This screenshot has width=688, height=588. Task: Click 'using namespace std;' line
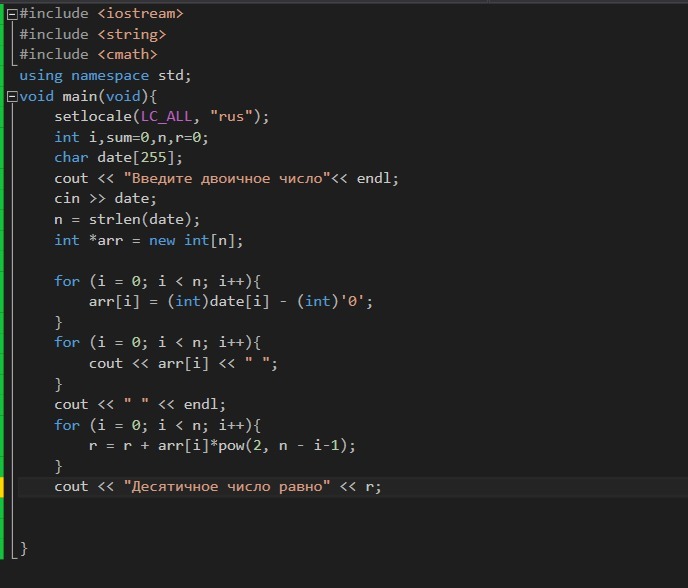click(105, 75)
